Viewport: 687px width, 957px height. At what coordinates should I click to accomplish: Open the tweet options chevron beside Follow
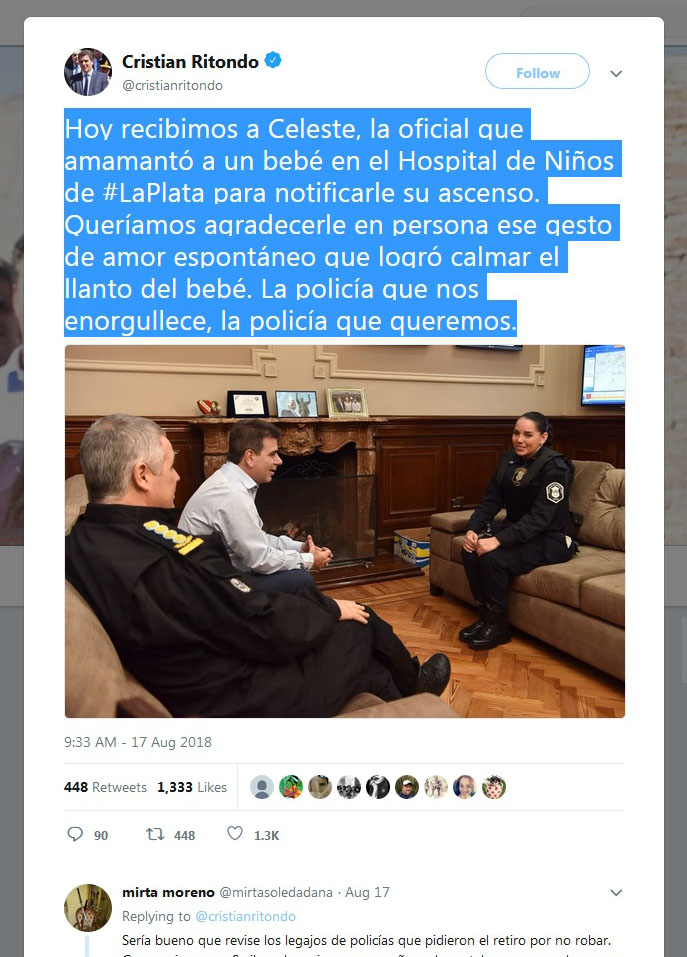click(616, 73)
